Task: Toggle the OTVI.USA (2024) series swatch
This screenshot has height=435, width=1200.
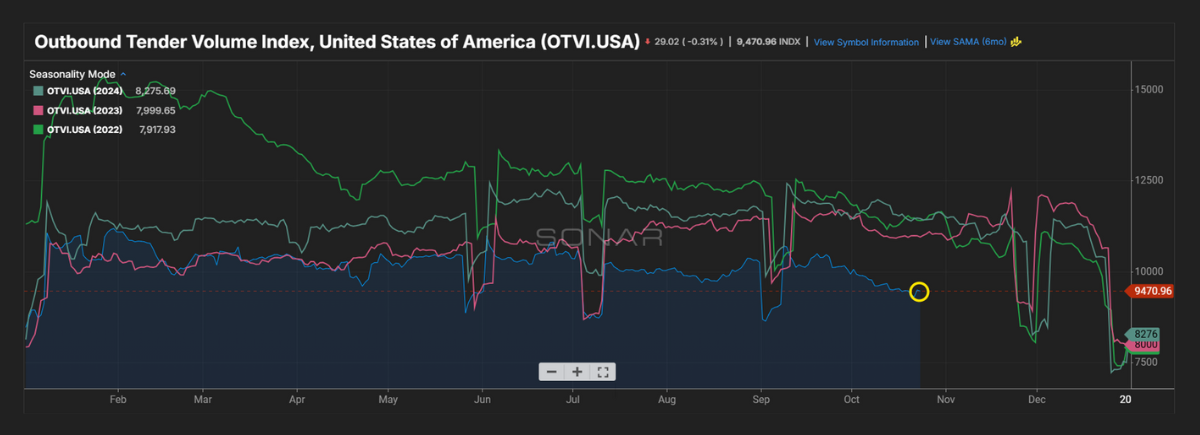Action: point(37,92)
